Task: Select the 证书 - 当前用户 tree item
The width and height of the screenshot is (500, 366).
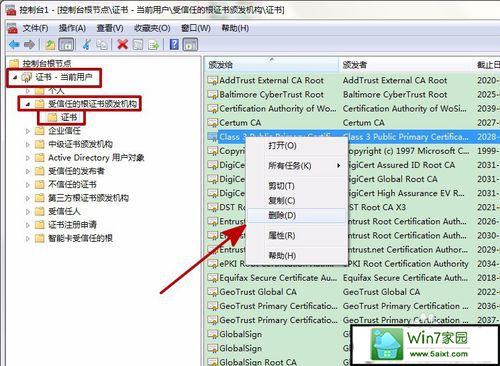Action: pos(63,77)
